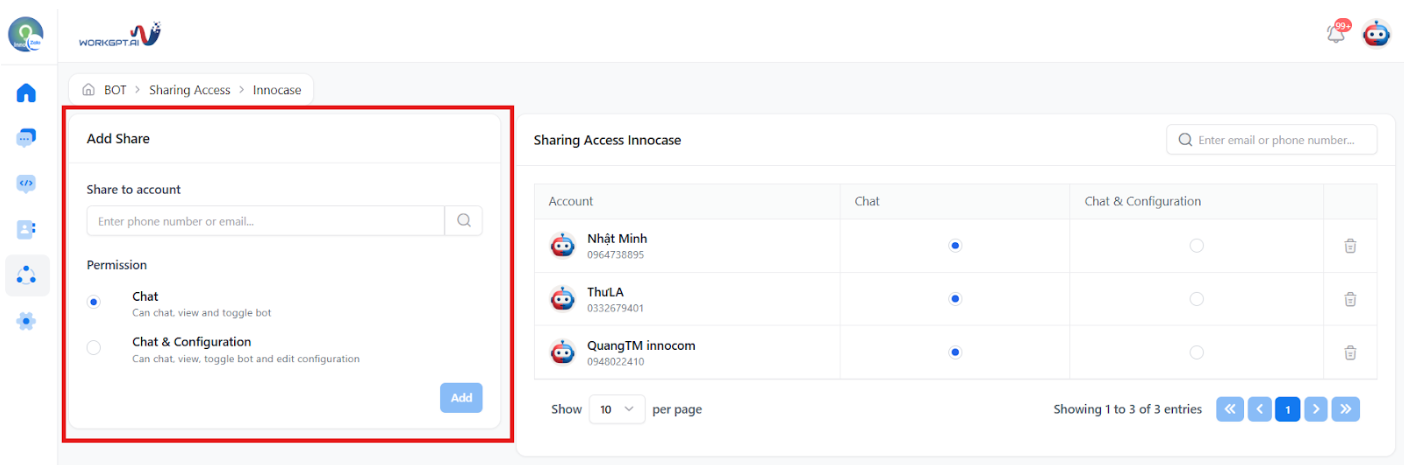Image resolution: width=1404 pixels, height=465 pixels.
Task: Open the contacts card sidebar icon
Action: click(x=27, y=230)
